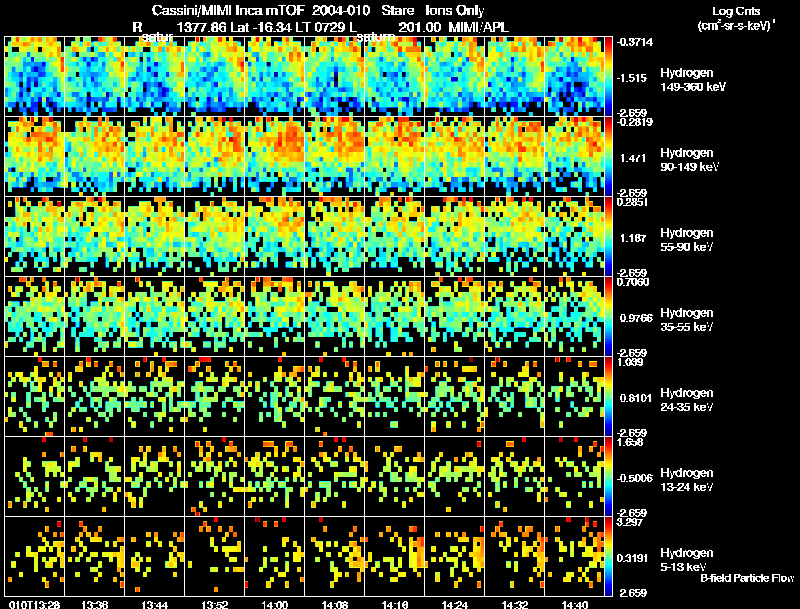
Task: Click the 1.167 color scale value
Action: pos(633,238)
